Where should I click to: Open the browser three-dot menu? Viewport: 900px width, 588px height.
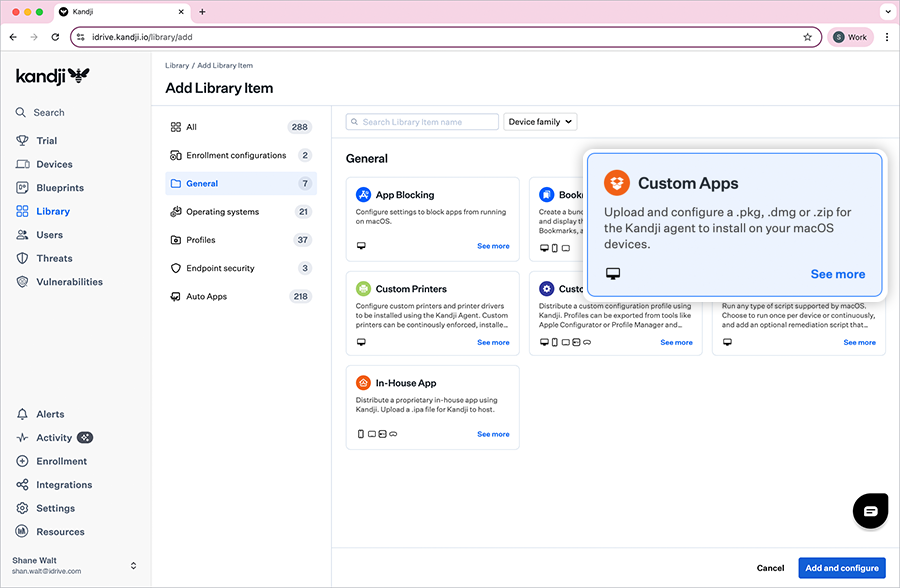tap(886, 37)
